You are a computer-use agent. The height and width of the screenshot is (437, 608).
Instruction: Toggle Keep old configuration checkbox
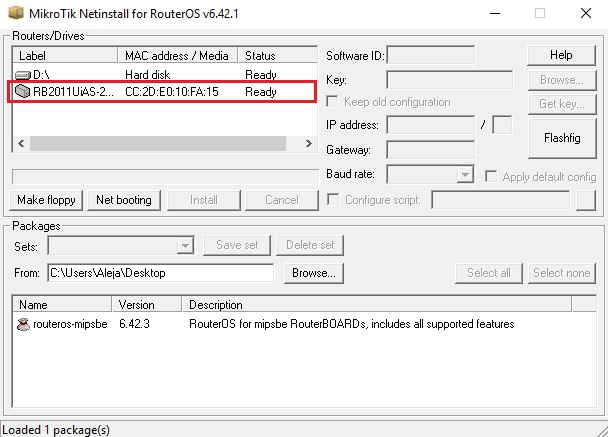(332, 102)
